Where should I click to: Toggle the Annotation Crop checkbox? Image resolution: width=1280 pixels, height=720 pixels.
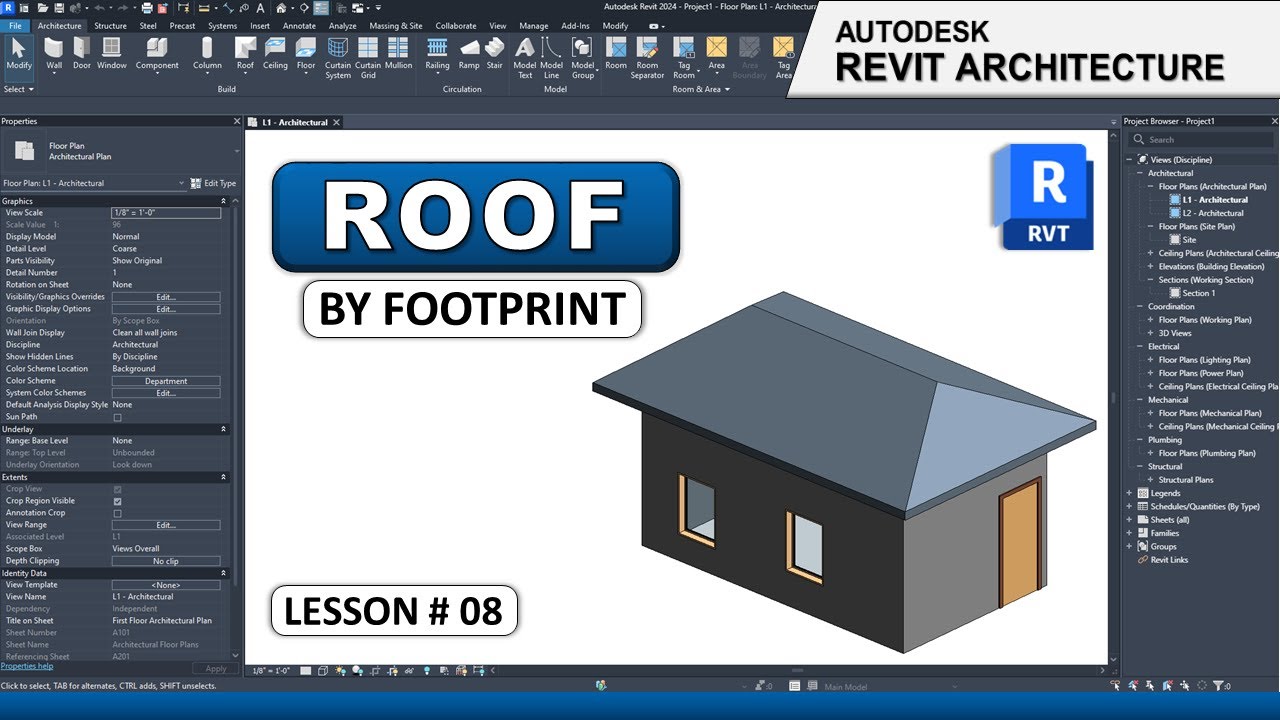click(x=117, y=513)
